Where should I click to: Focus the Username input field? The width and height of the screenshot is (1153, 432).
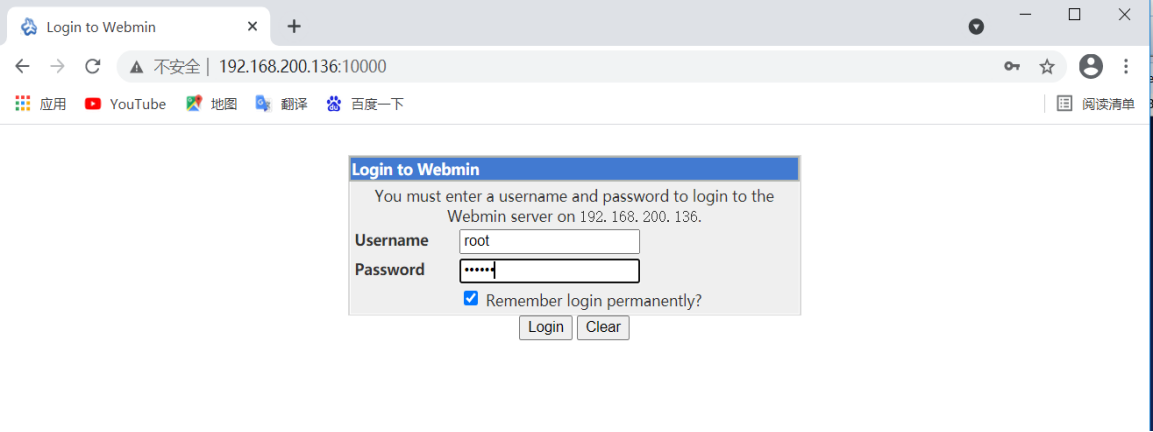point(549,241)
